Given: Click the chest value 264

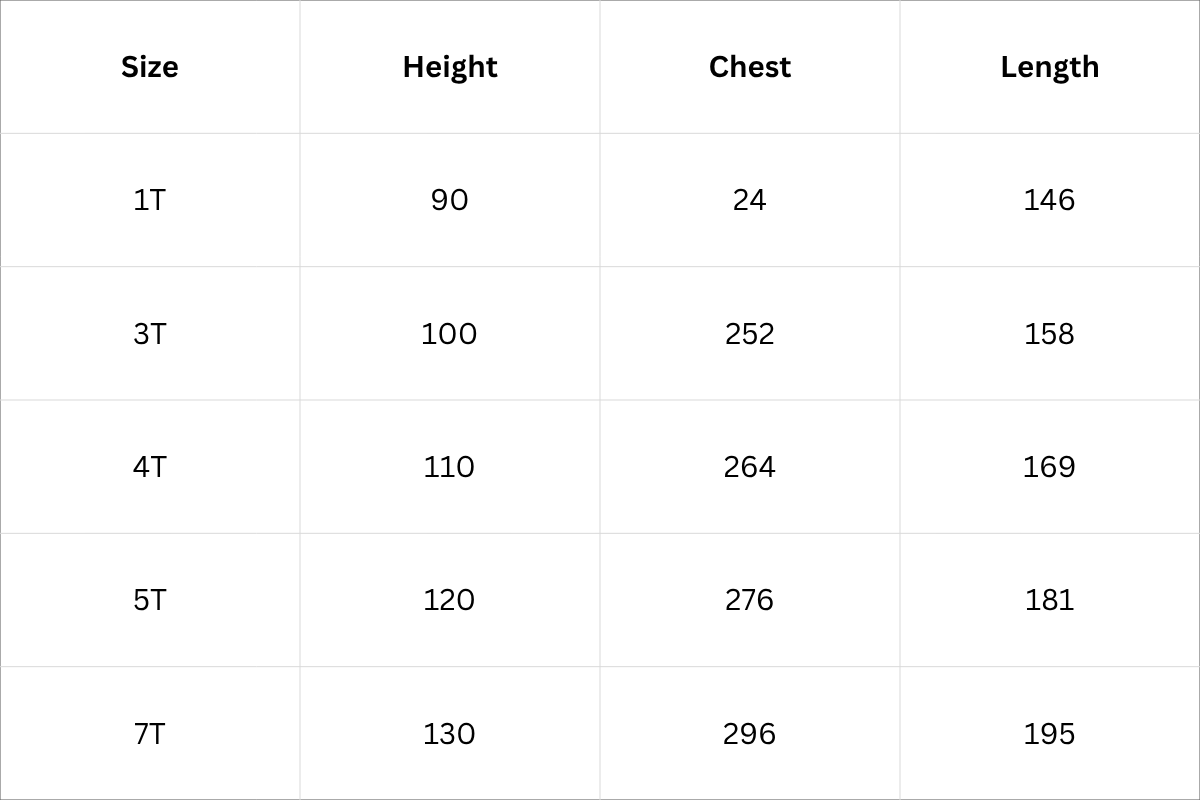Looking at the screenshot, I should pyautogui.click(x=750, y=467).
